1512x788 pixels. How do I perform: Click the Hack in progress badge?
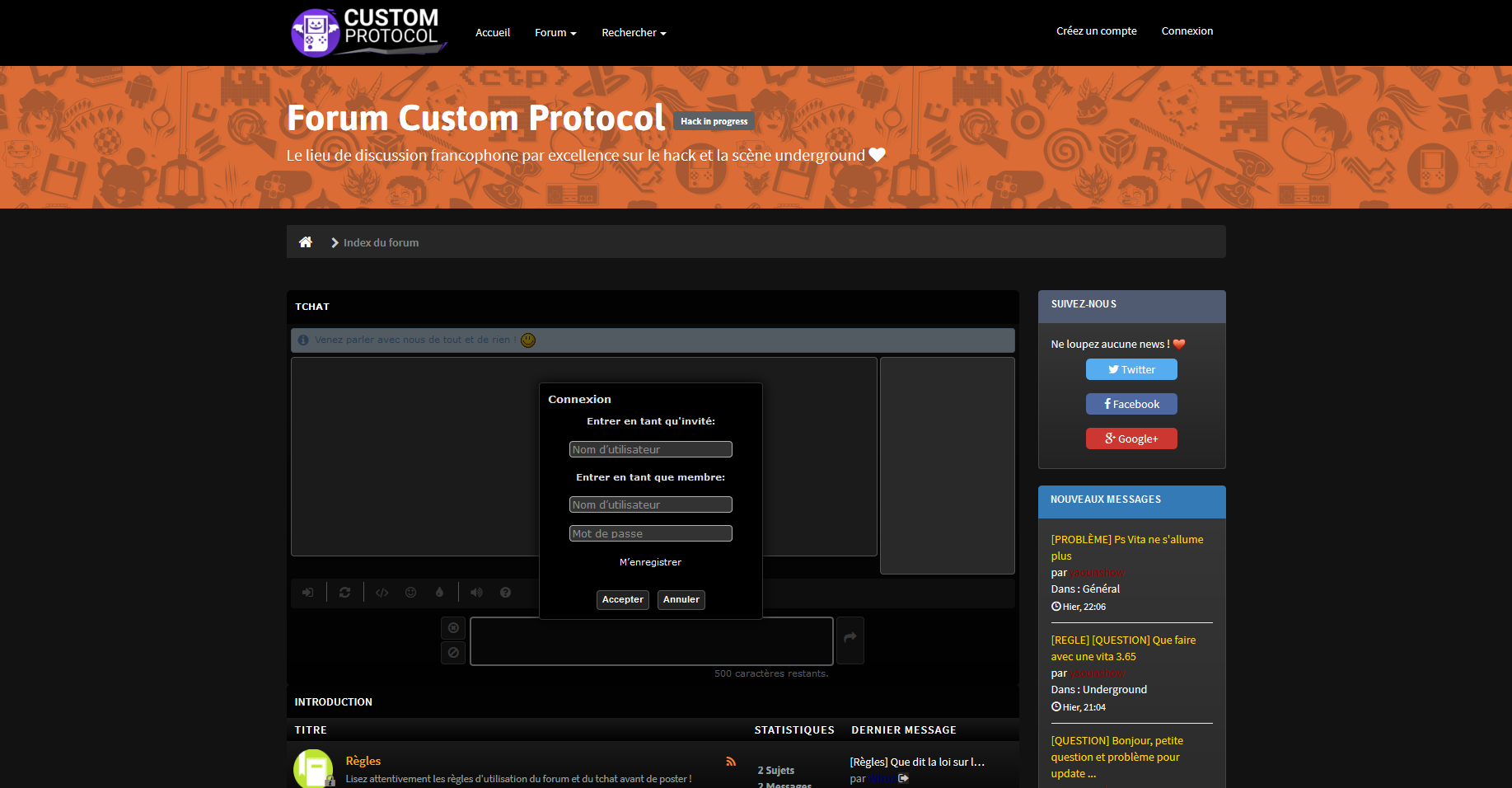(714, 121)
